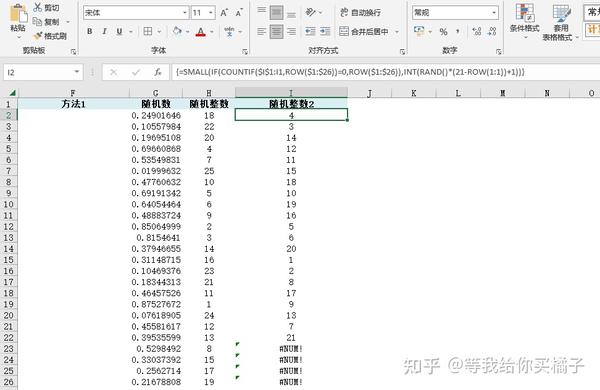Toggle center horizontal alignment
This screenshot has height=390, width=600.
pyautogui.click(x=276, y=31)
